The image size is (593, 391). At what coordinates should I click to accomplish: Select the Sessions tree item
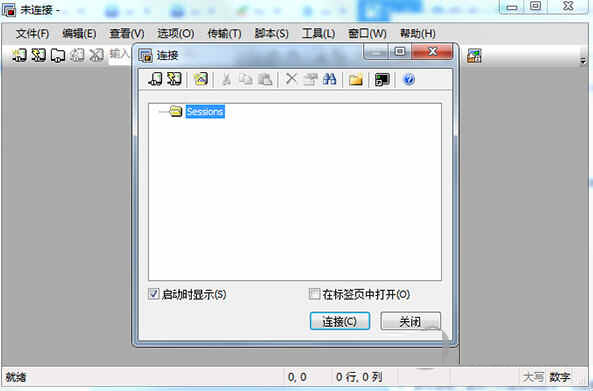[205, 112]
